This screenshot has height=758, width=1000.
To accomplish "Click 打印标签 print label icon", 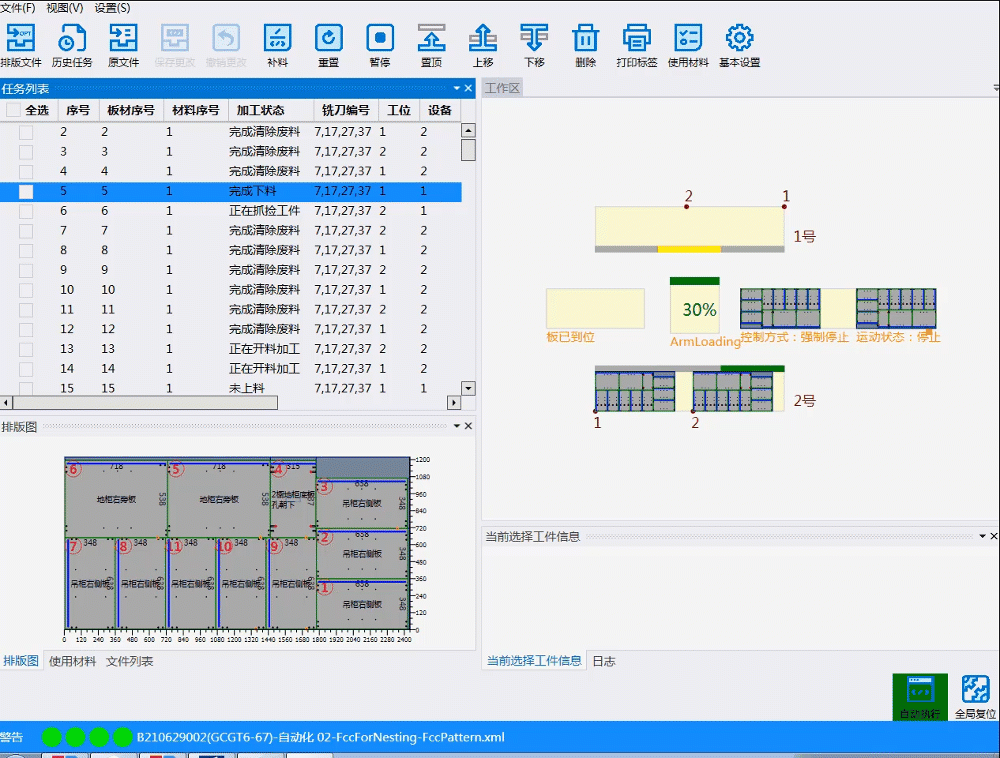I will [636, 45].
